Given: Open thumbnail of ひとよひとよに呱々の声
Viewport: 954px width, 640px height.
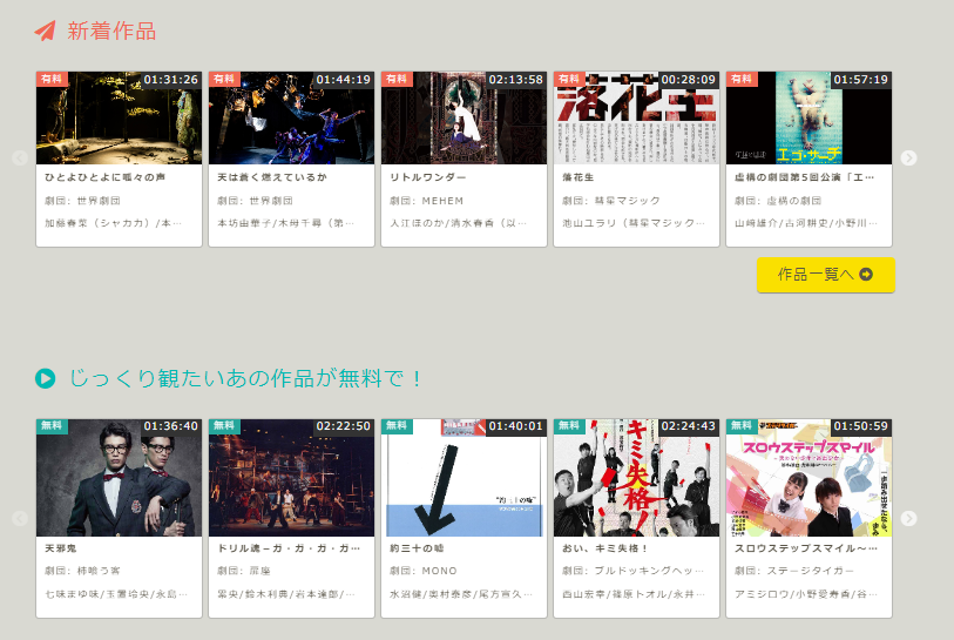Looking at the screenshot, I should coord(119,118).
